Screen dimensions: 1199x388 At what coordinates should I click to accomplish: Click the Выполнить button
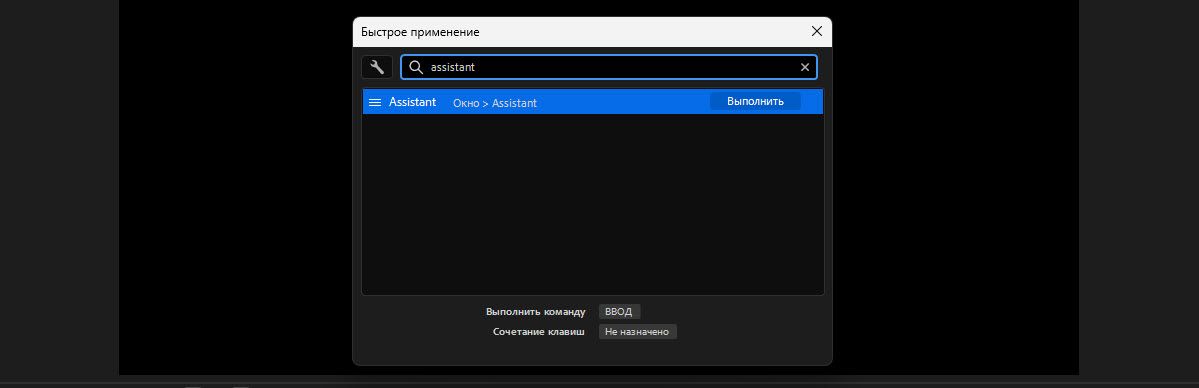pos(755,102)
